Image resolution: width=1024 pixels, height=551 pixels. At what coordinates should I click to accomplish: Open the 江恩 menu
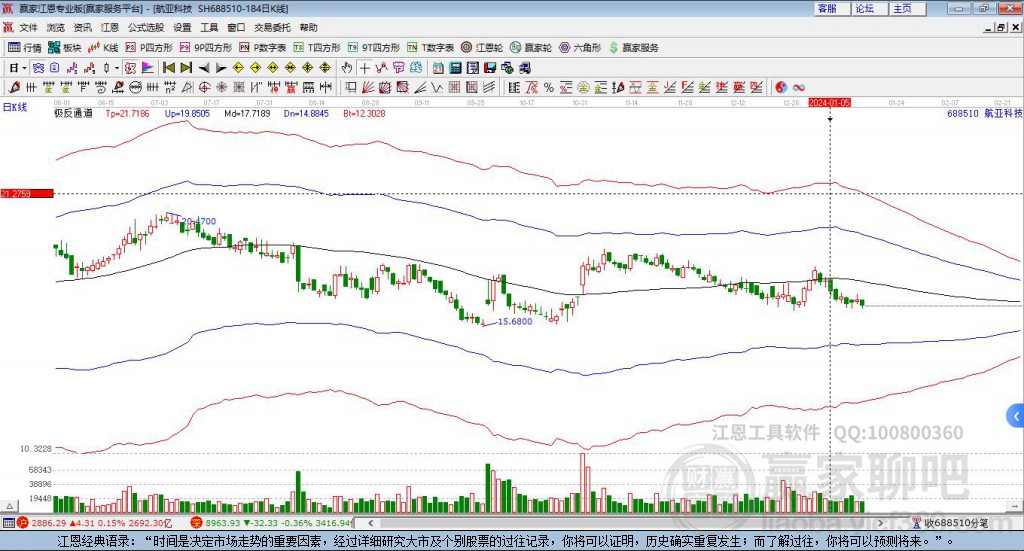click(x=110, y=27)
